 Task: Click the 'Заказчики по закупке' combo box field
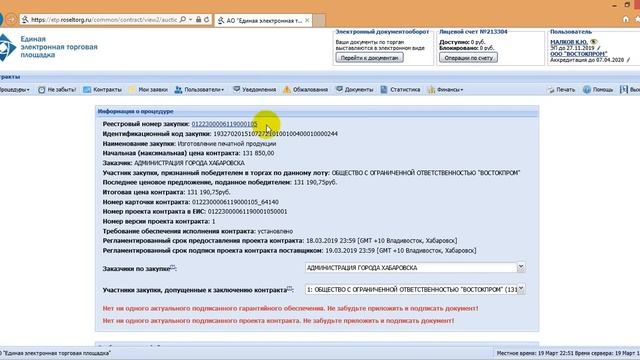click(411, 268)
